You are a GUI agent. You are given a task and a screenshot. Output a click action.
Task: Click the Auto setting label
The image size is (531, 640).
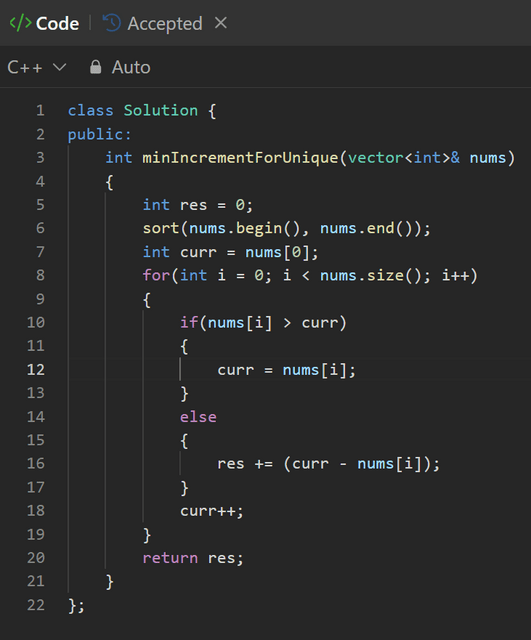click(x=131, y=67)
